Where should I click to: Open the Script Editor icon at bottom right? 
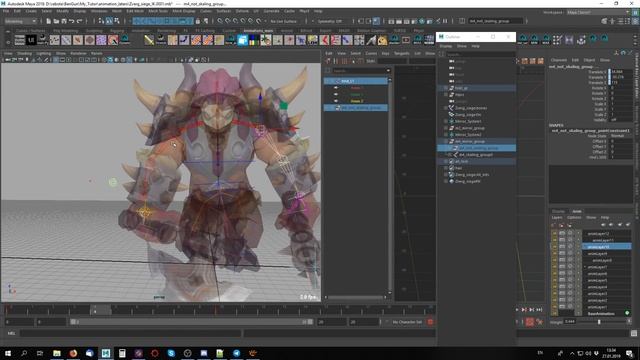pos(633,333)
